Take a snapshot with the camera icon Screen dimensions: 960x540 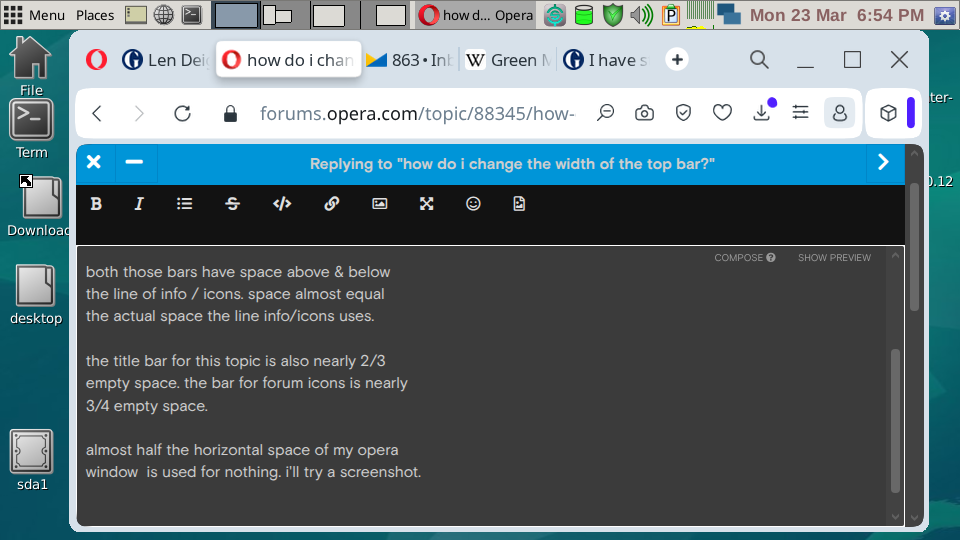(644, 113)
